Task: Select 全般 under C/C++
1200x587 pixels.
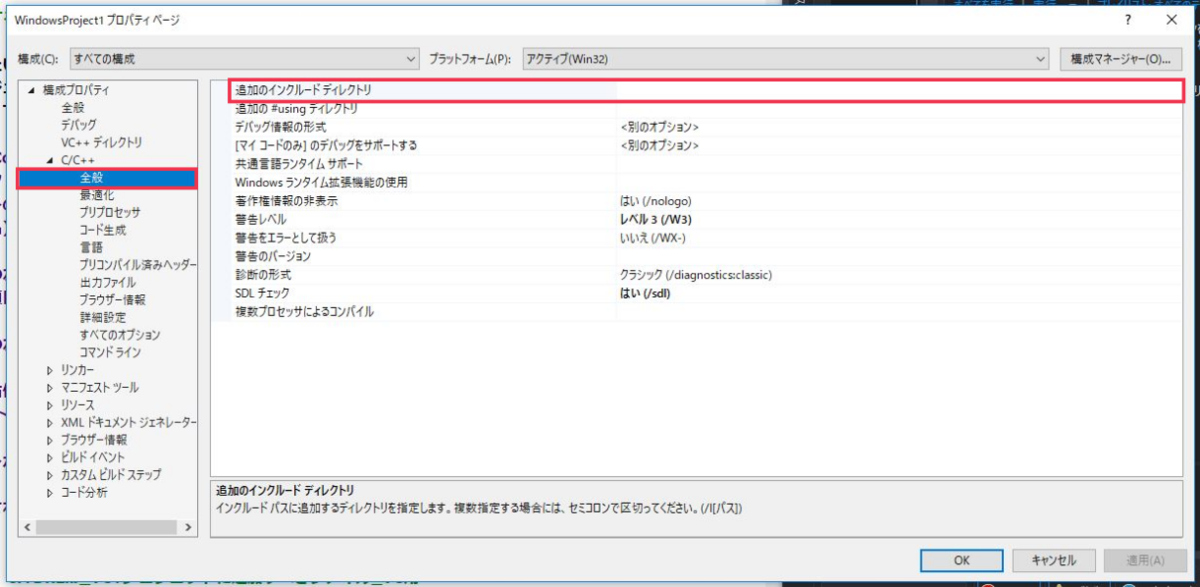Action: tap(92, 178)
